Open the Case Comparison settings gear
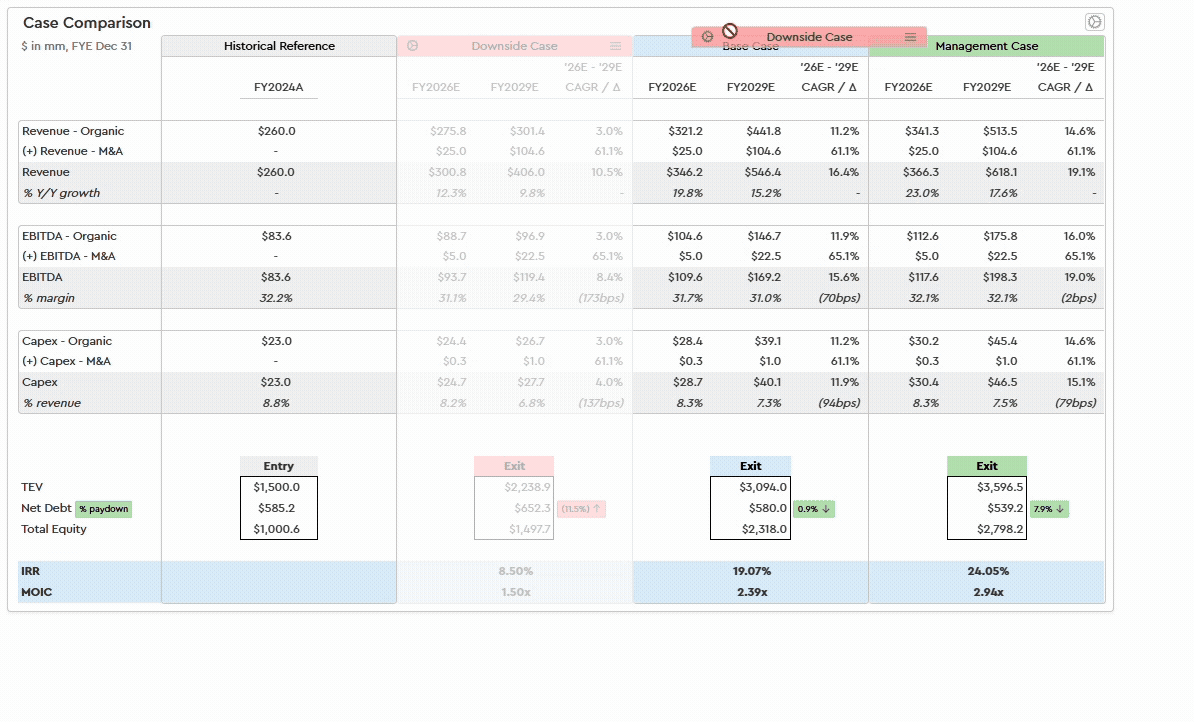 (1094, 22)
